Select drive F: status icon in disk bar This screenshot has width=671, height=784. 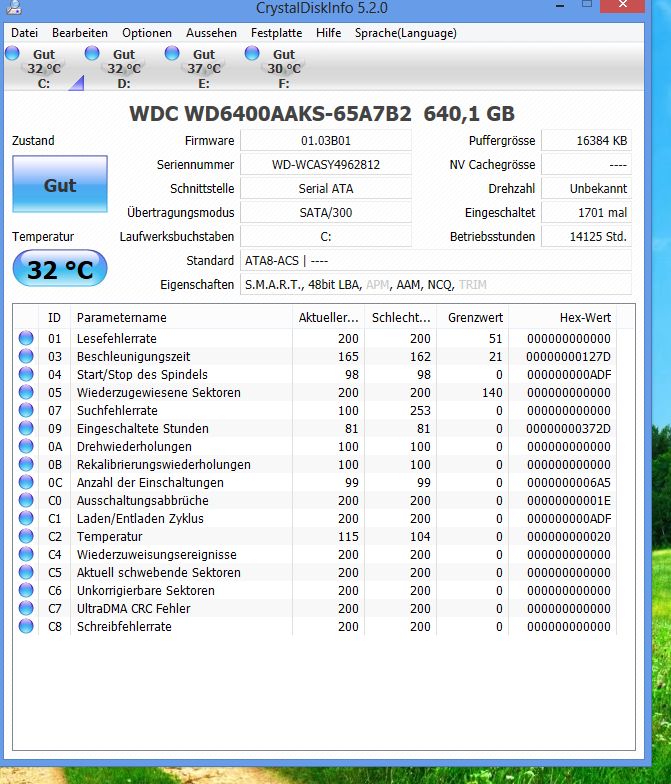click(252, 53)
